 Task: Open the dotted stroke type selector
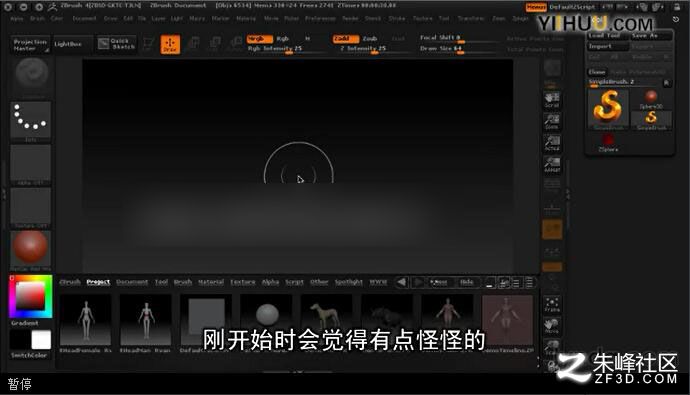[30, 121]
